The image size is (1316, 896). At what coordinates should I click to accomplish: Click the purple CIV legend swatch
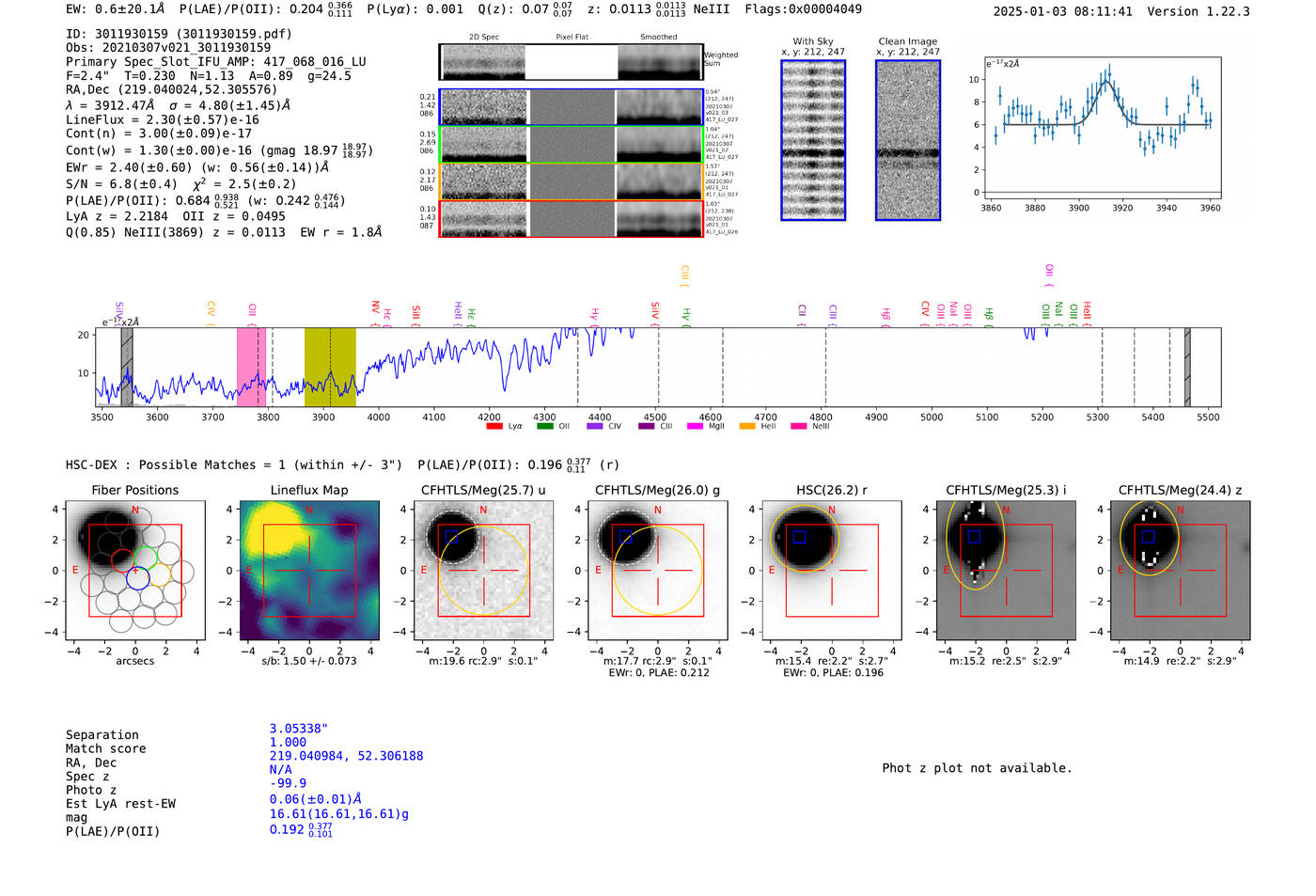coord(595,426)
